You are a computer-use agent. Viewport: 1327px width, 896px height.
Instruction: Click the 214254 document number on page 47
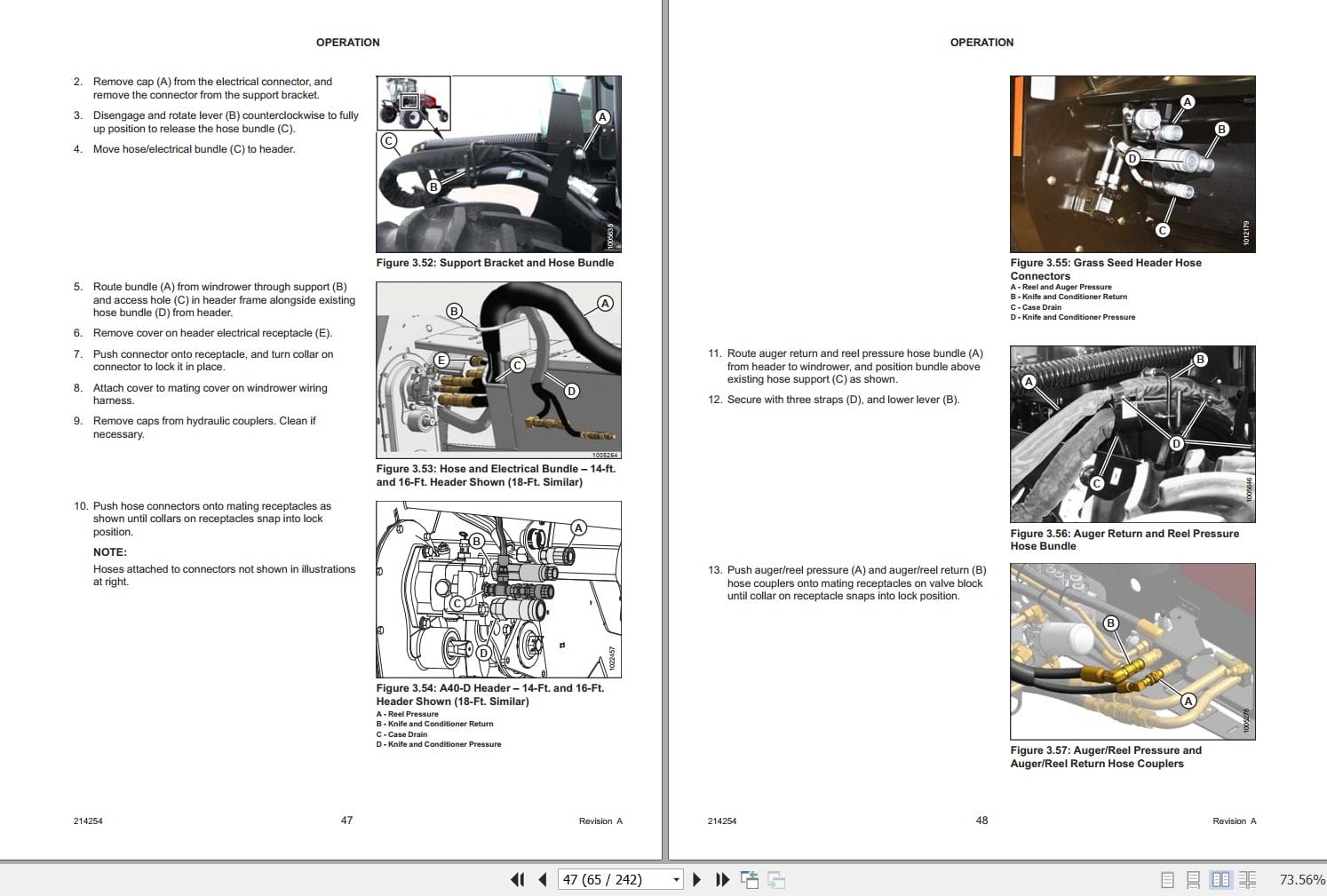(x=88, y=821)
